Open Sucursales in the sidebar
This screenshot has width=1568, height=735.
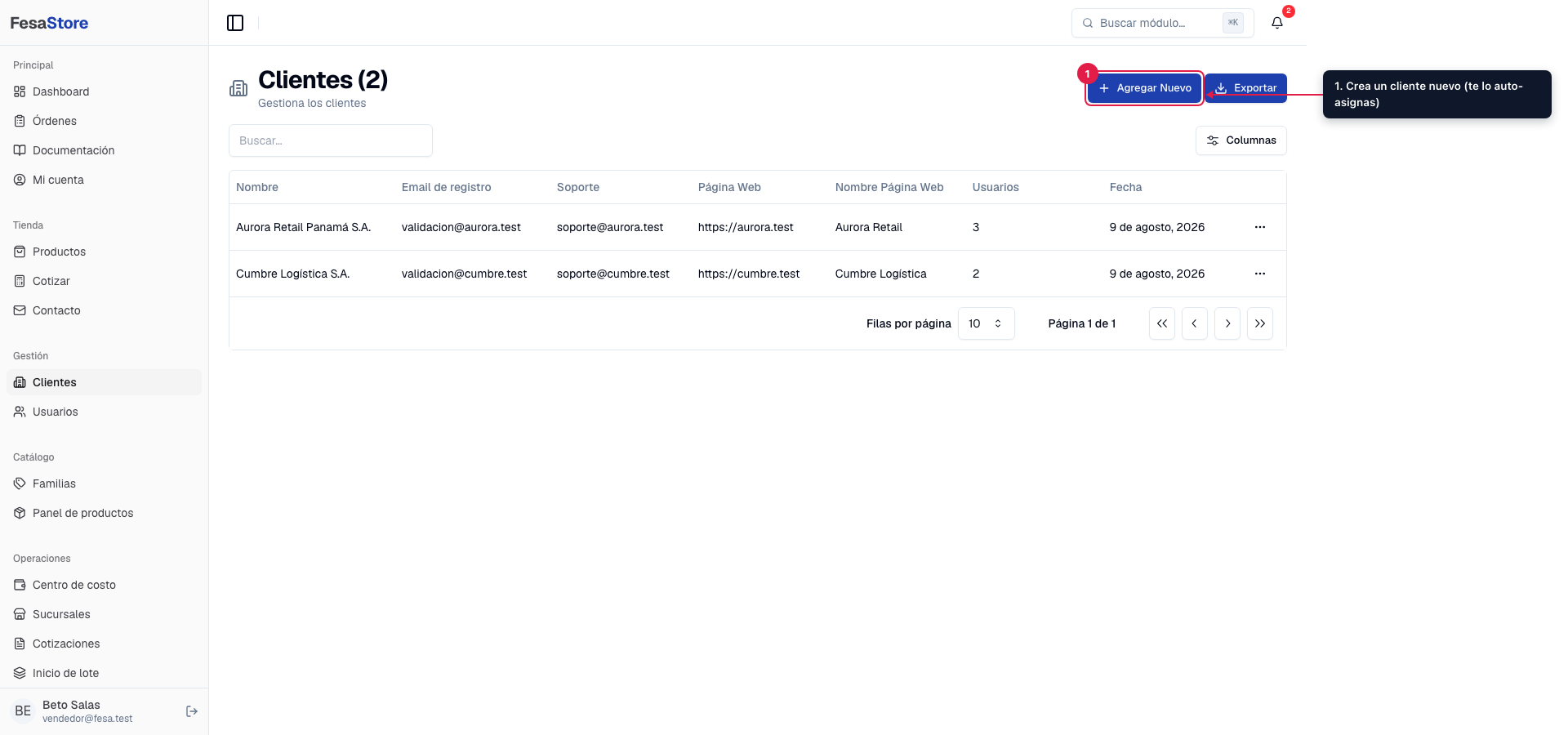[x=104, y=614]
